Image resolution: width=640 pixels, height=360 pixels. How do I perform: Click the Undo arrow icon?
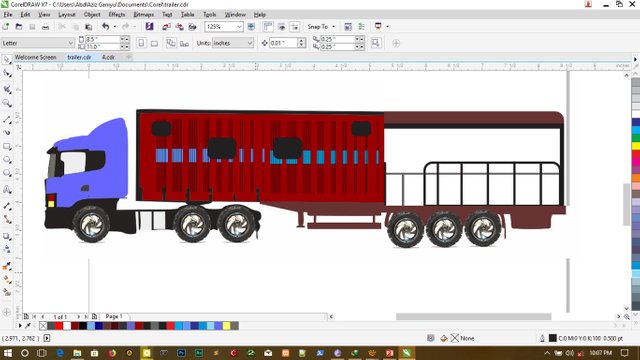[106, 27]
